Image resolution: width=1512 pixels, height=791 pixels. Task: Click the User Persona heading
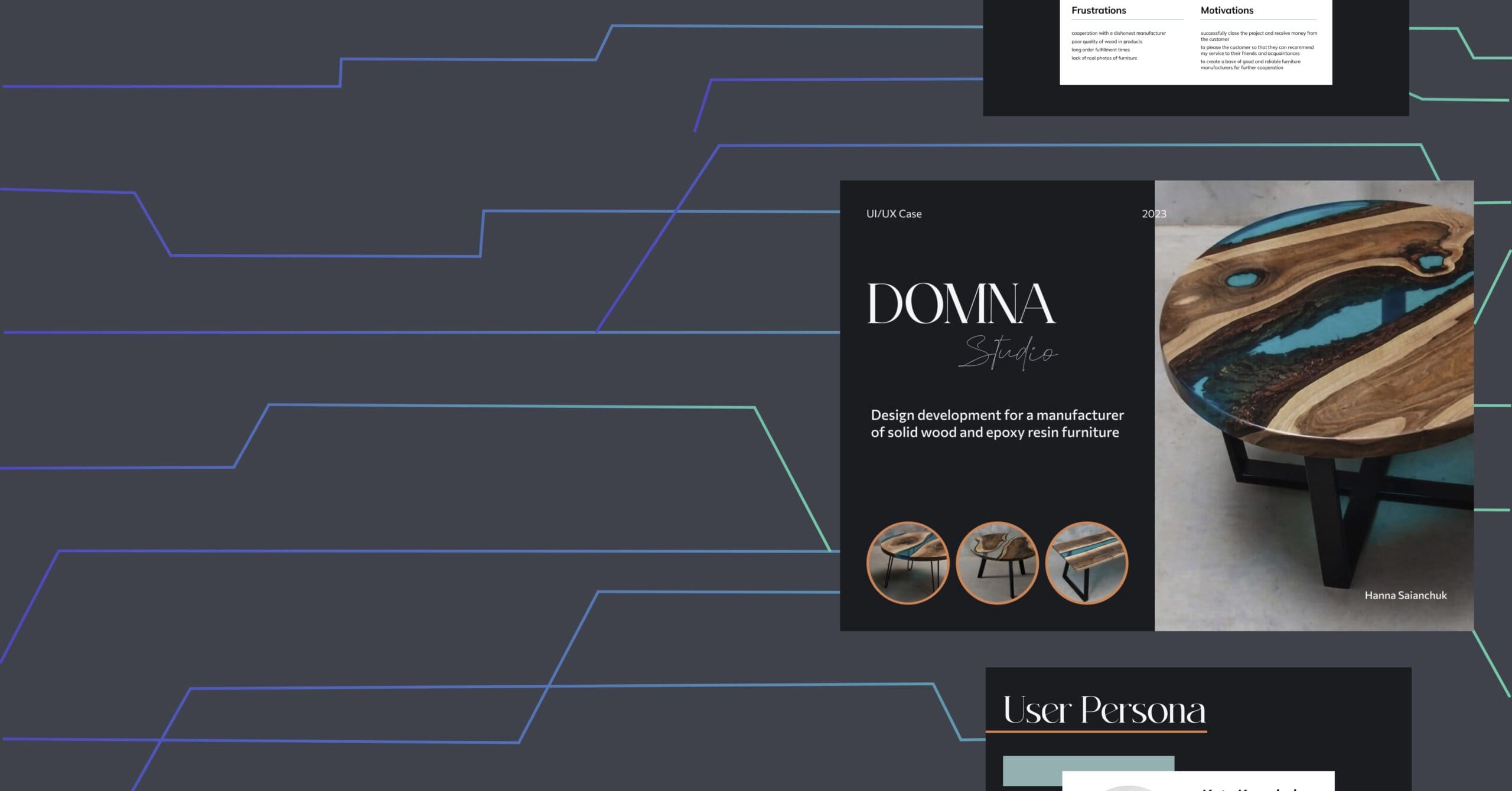(x=1104, y=710)
